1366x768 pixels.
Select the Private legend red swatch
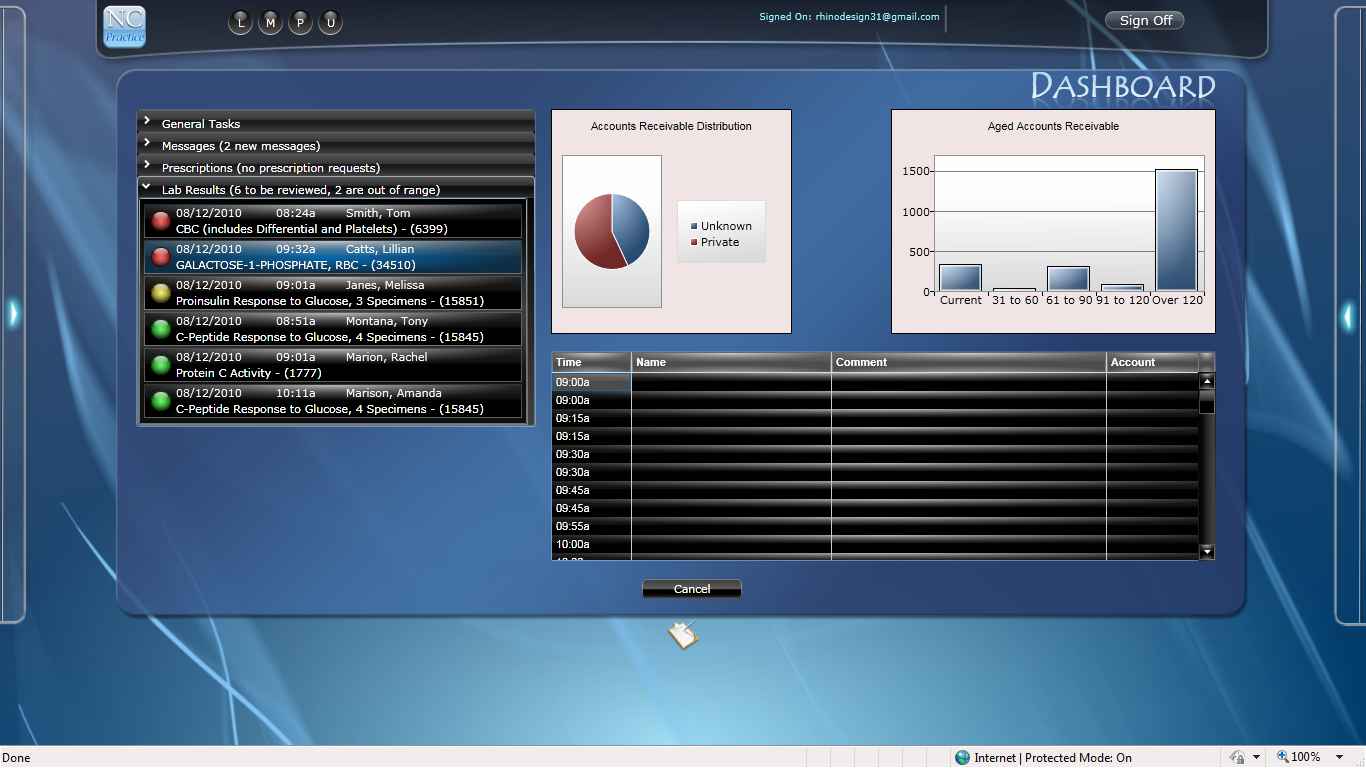click(694, 242)
